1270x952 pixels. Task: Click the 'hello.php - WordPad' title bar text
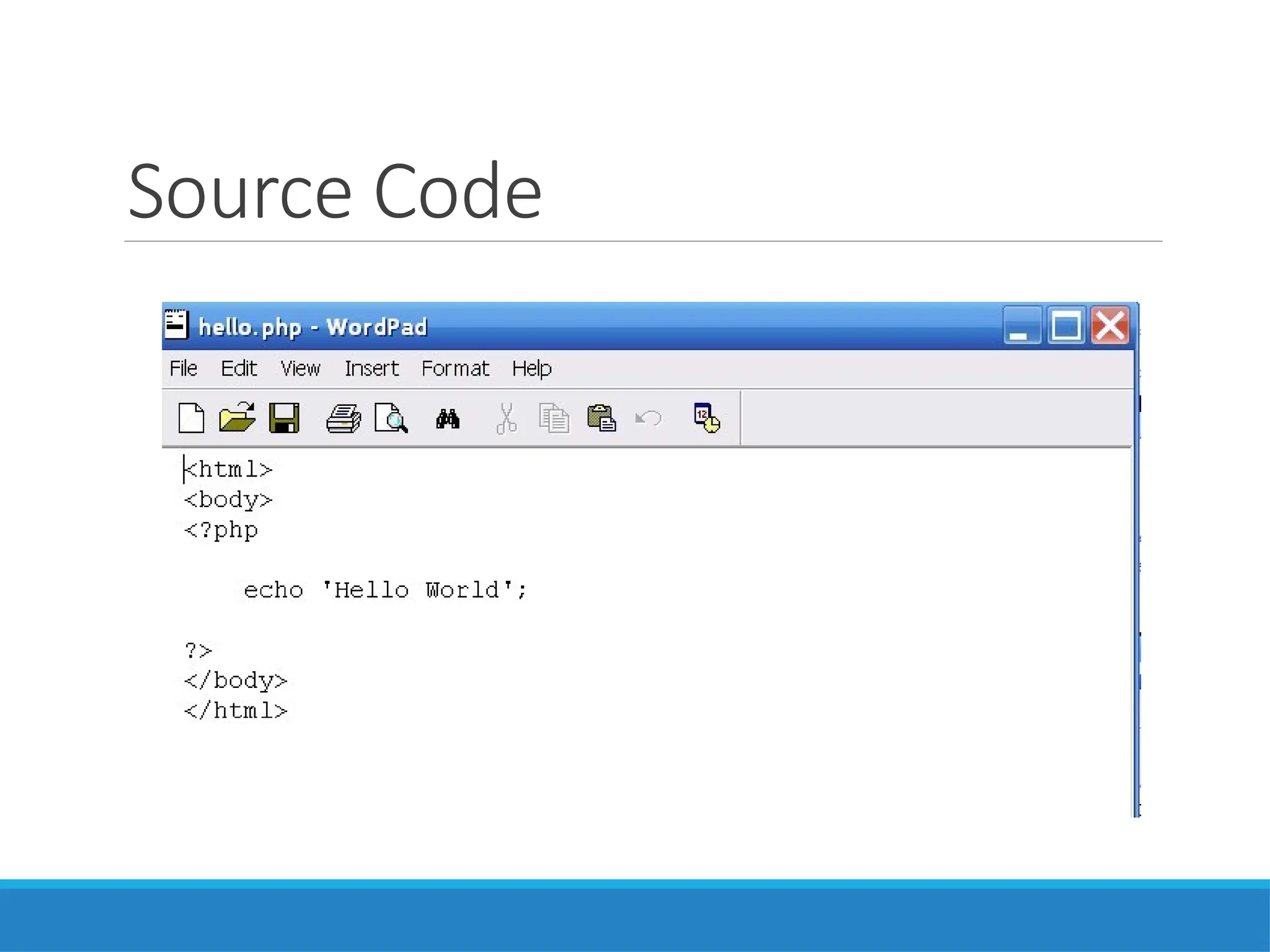click(x=313, y=327)
